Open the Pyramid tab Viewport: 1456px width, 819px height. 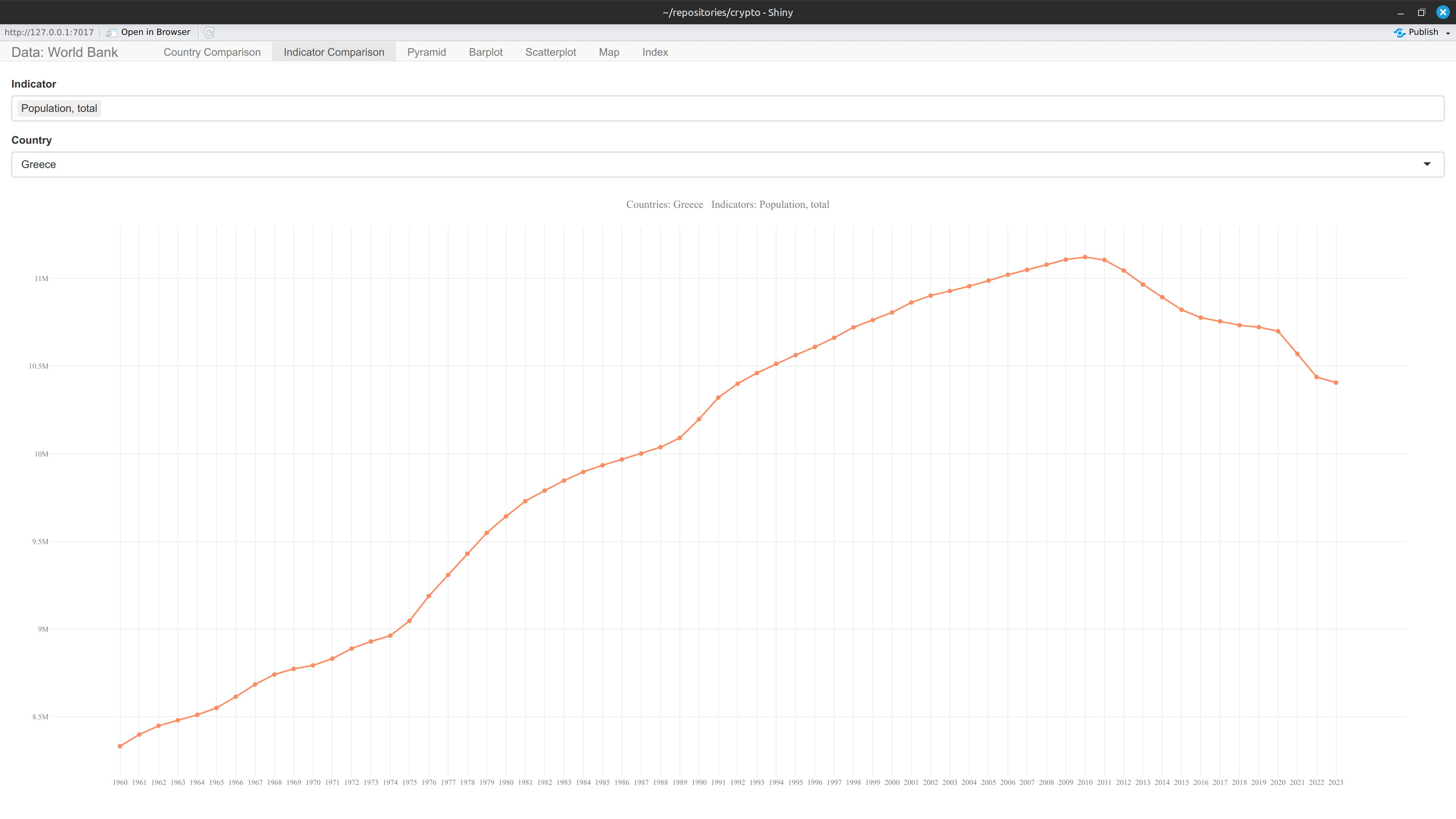pos(427,52)
